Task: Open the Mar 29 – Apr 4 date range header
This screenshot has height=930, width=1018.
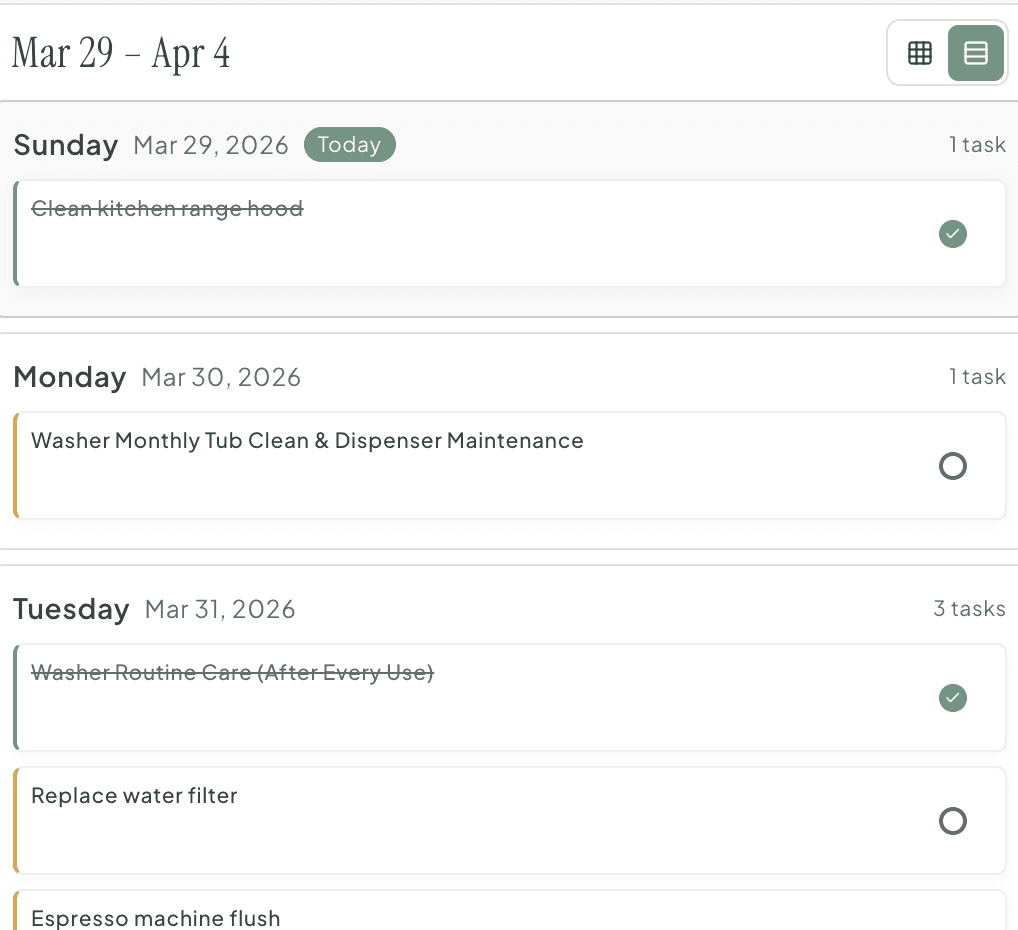Action: point(120,53)
